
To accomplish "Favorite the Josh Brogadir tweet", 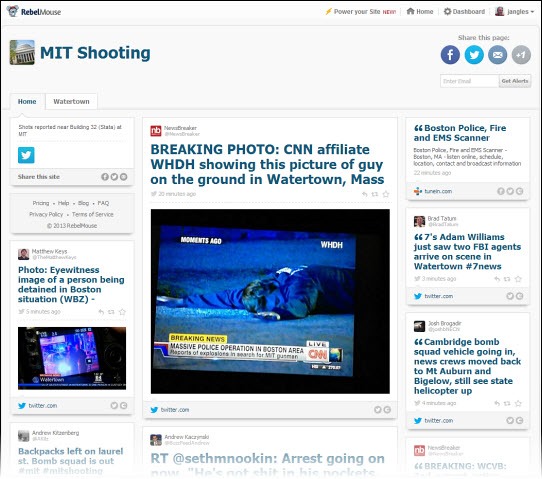I will [x=518, y=403].
